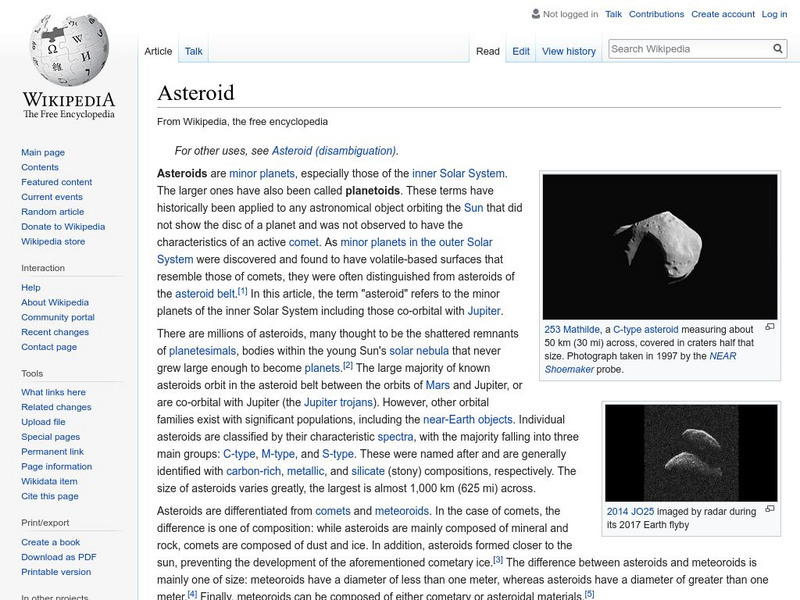This screenshot has width=800, height=600.
Task: Follow the inner Solar System link
Action: coord(458,173)
